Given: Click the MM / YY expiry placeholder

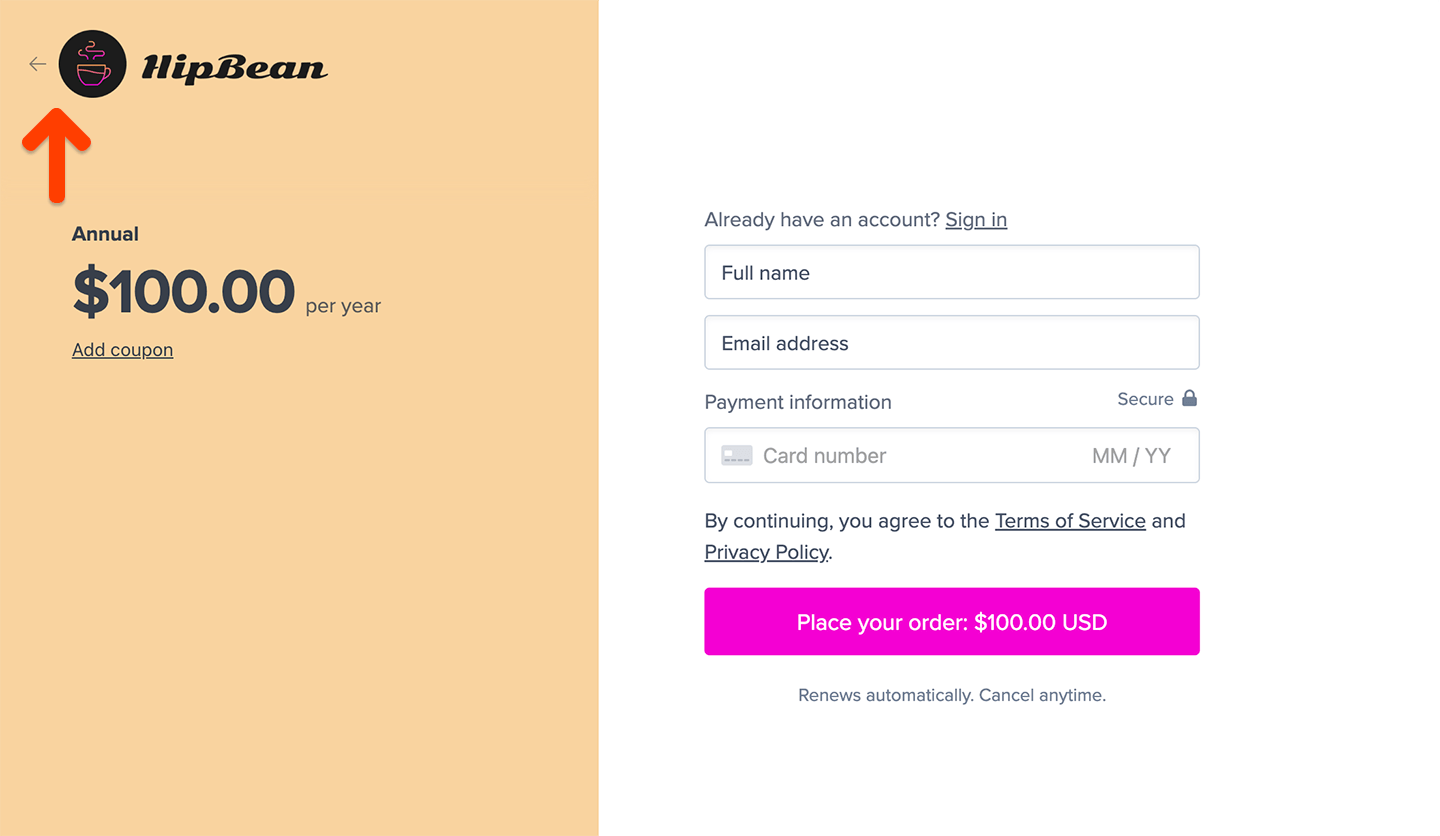Looking at the screenshot, I should tap(1131, 456).
